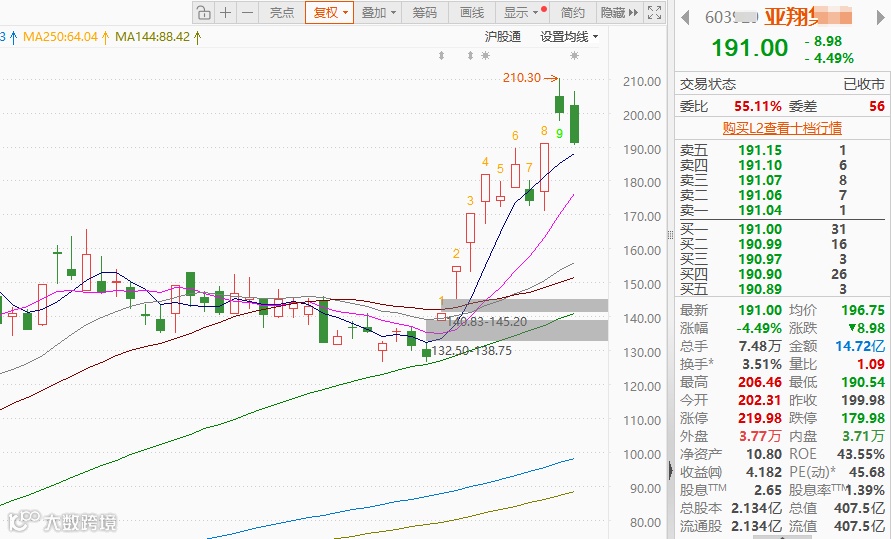Click sell-one price 191.04
Image resolution: width=891 pixels, height=539 pixels.
pyautogui.click(x=760, y=210)
